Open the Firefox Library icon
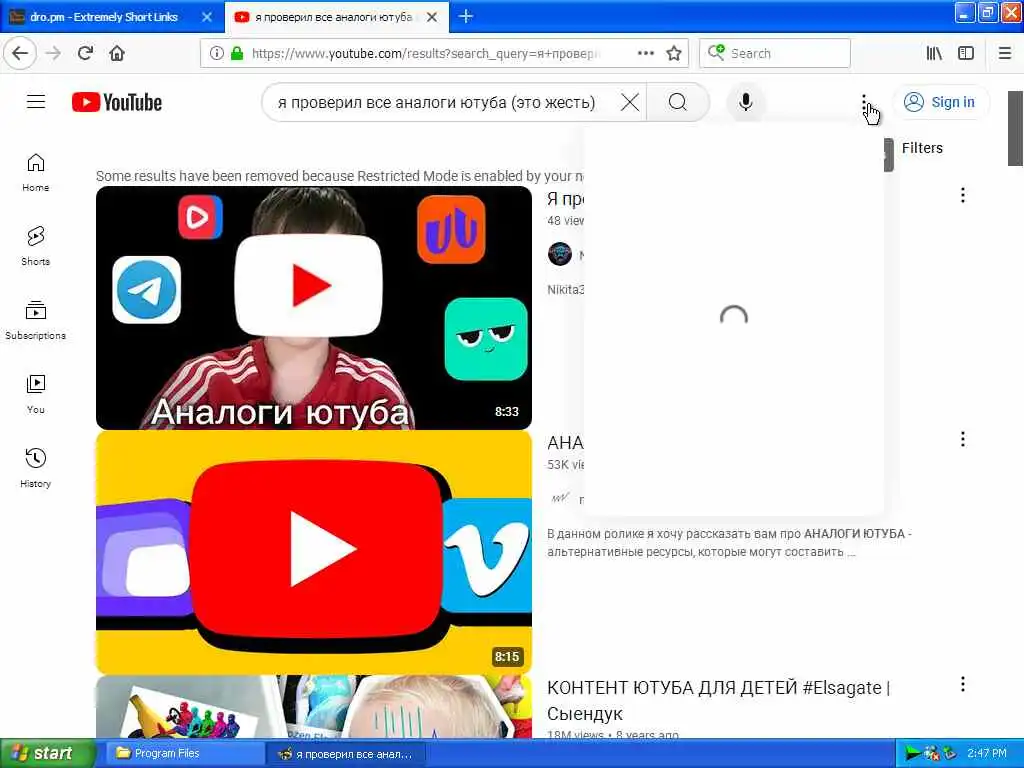The height and width of the screenshot is (768, 1024). pos(934,54)
